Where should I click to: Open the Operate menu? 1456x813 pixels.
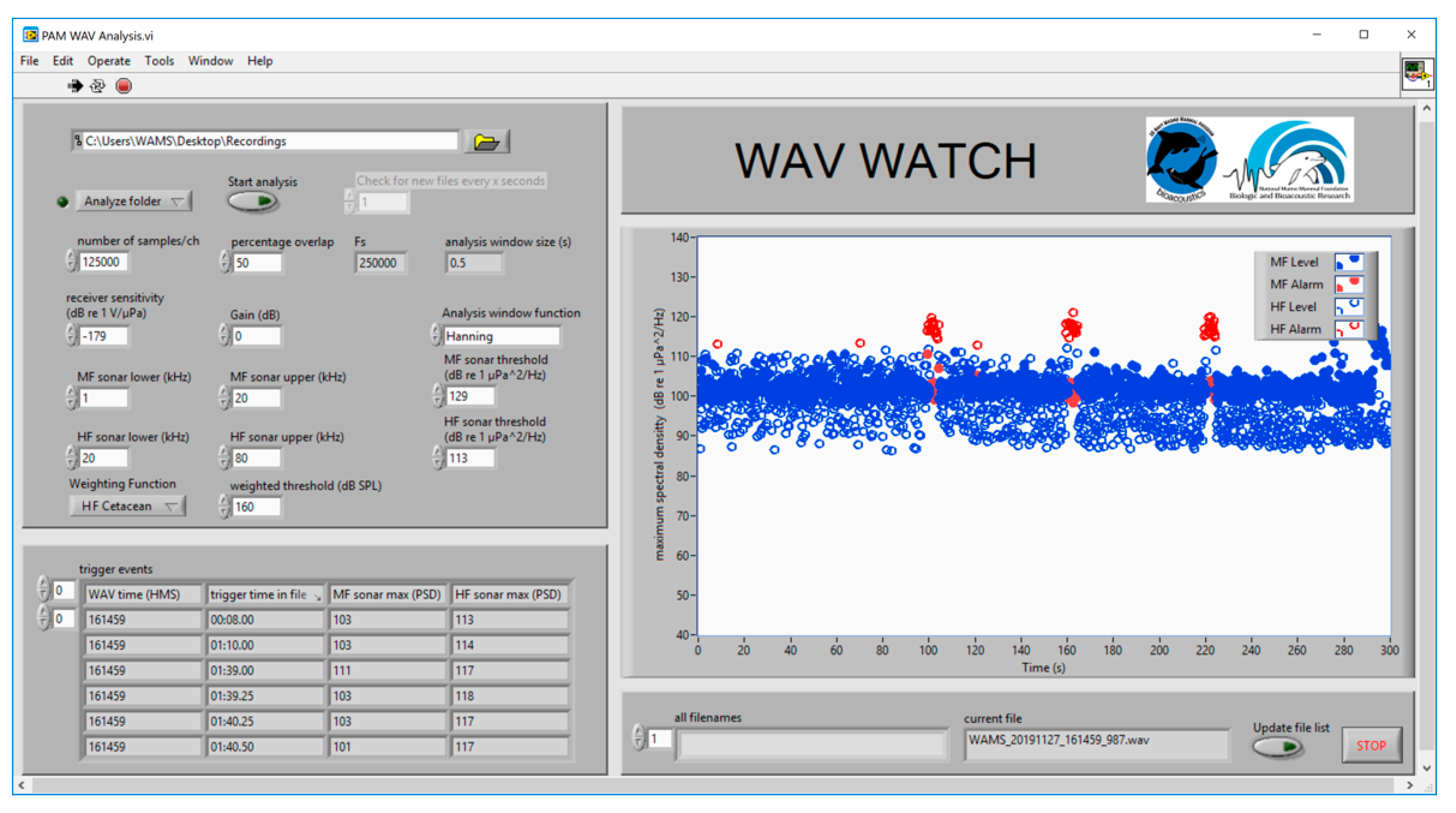coord(109,61)
